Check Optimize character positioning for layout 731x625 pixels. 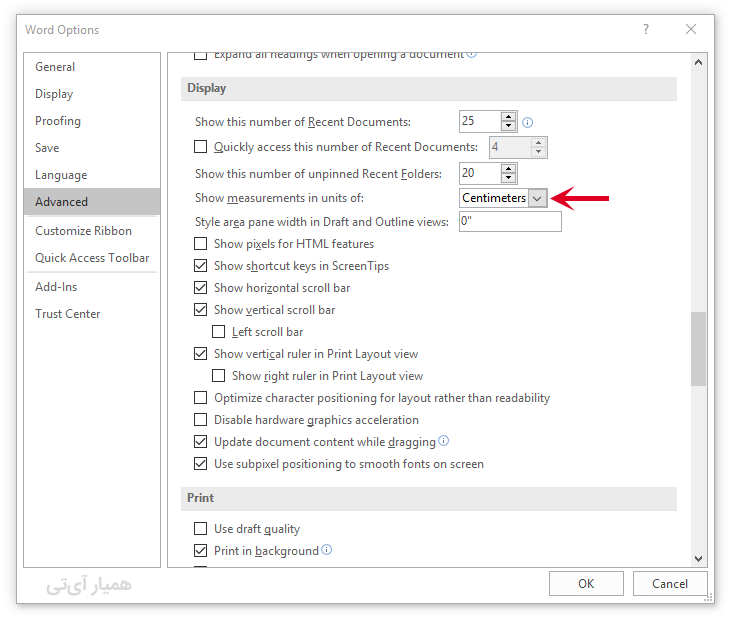200,398
